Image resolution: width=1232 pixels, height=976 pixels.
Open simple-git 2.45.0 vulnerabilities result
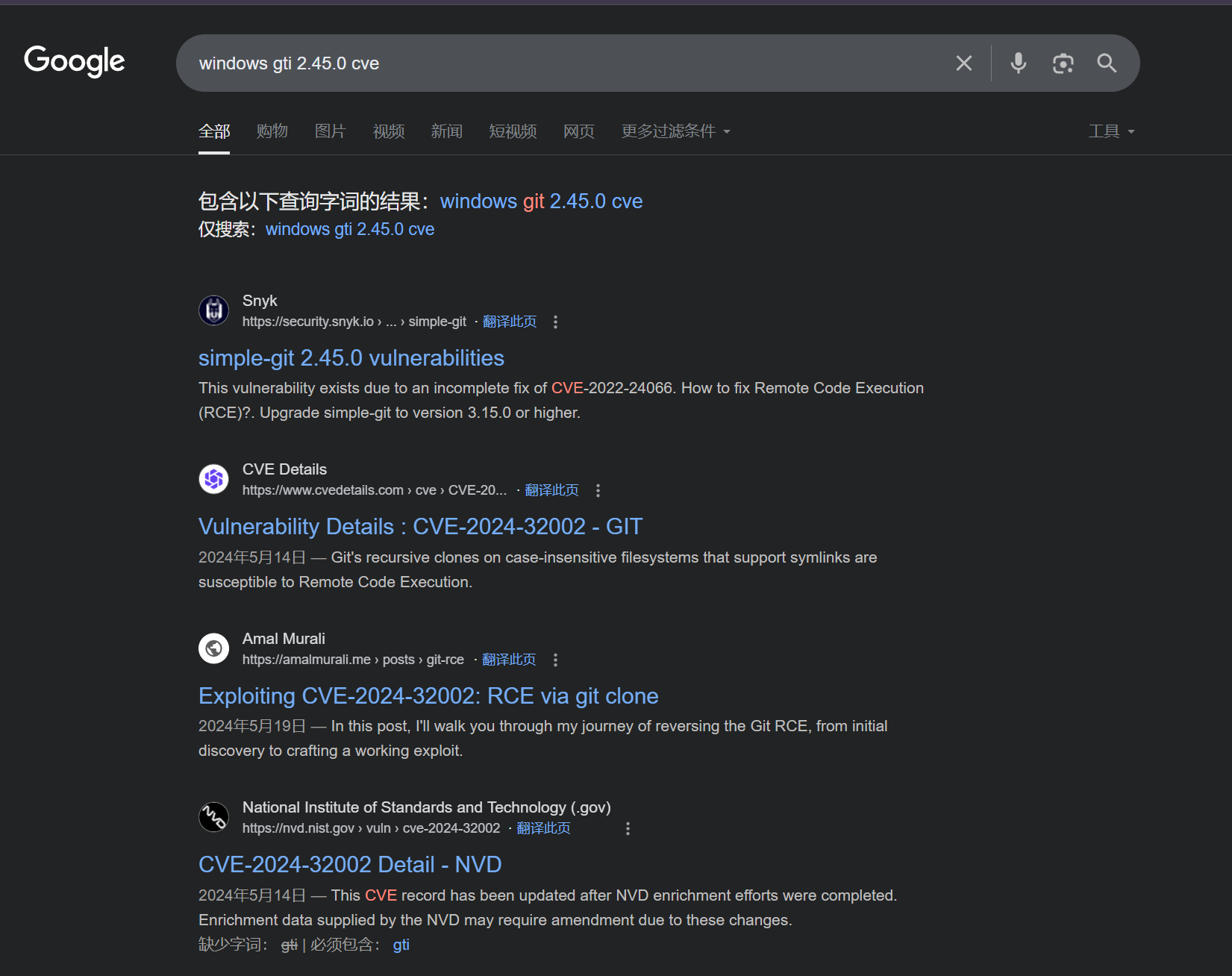pyautogui.click(x=351, y=358)
